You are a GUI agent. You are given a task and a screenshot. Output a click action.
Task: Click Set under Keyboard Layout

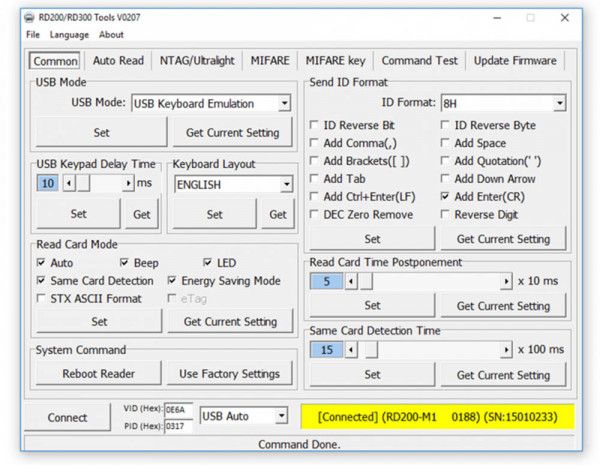(215, 214)
